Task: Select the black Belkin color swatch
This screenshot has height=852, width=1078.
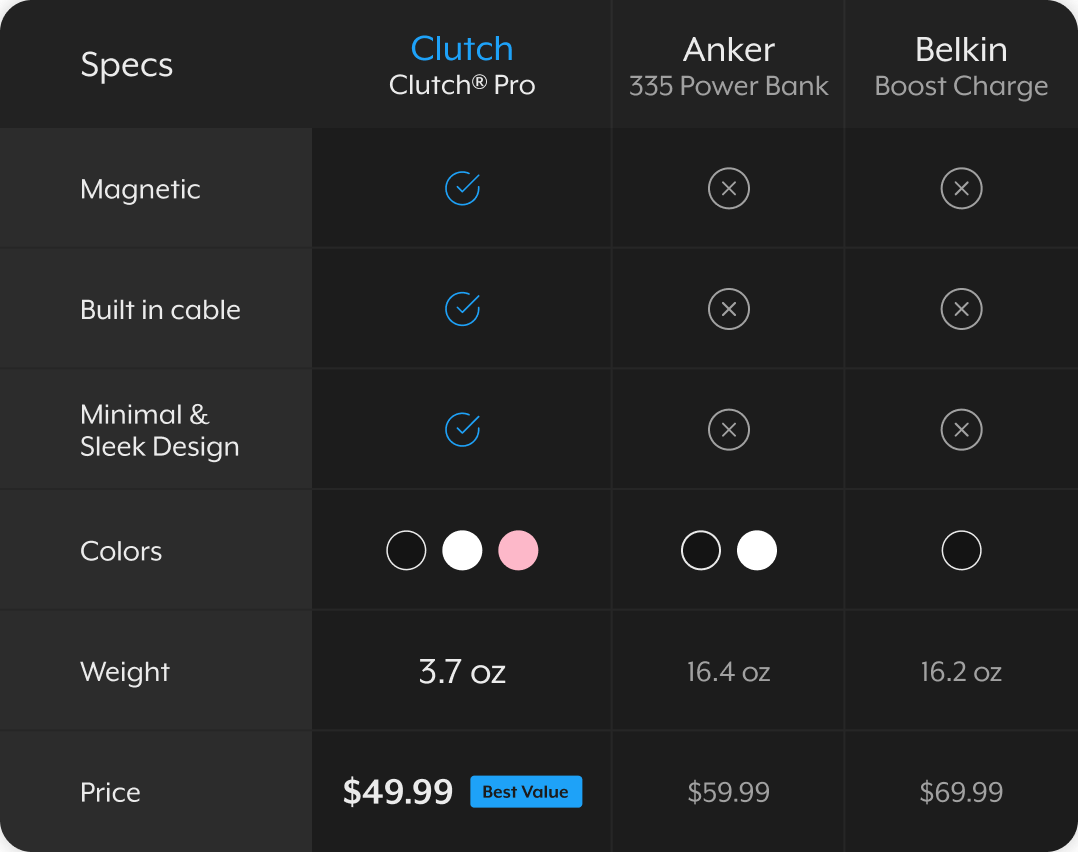Action: click(x=962, y=551)
